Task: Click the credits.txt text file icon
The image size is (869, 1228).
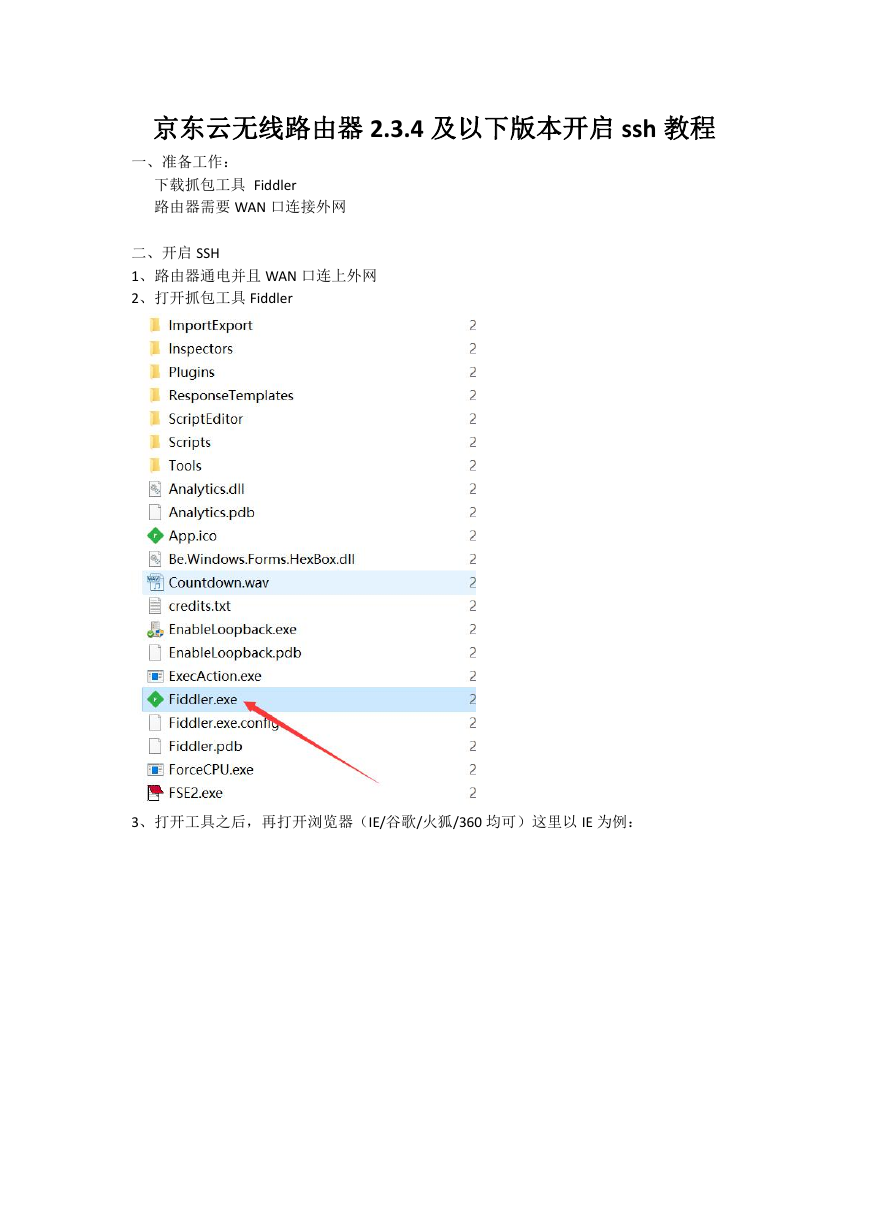Action: click(155, 606)
